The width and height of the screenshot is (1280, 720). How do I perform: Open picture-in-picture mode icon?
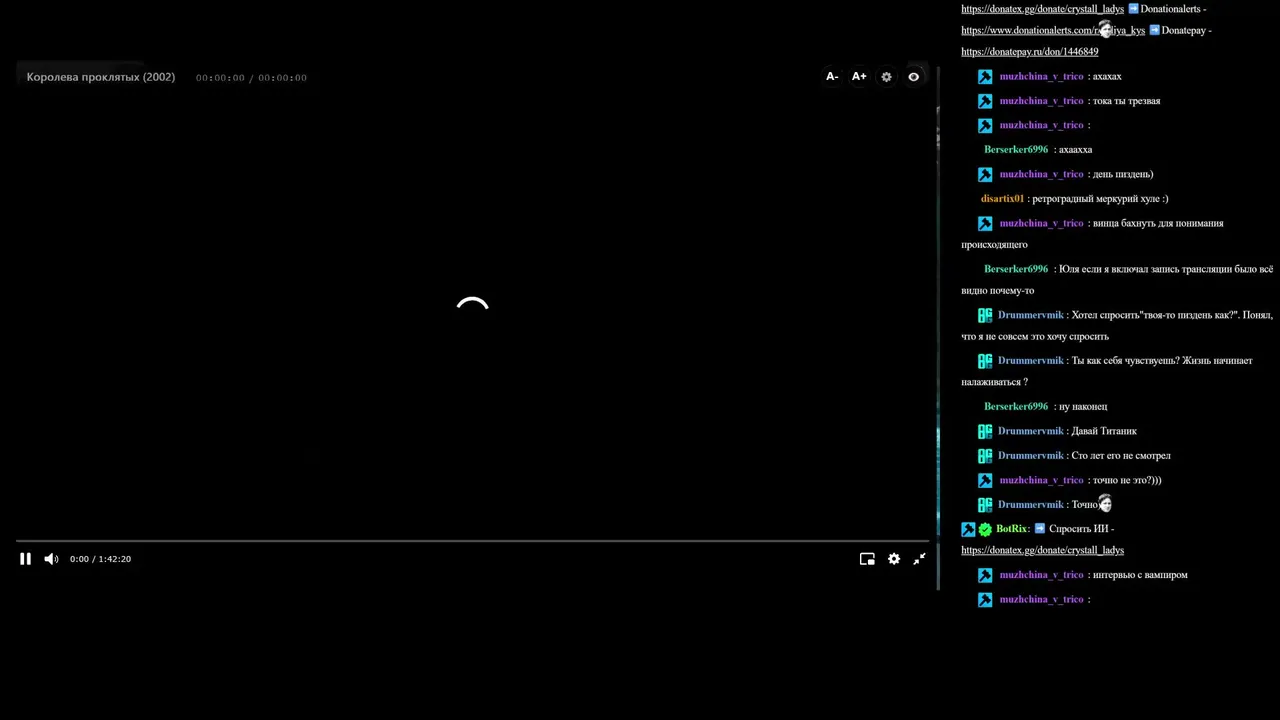point(867,559)
